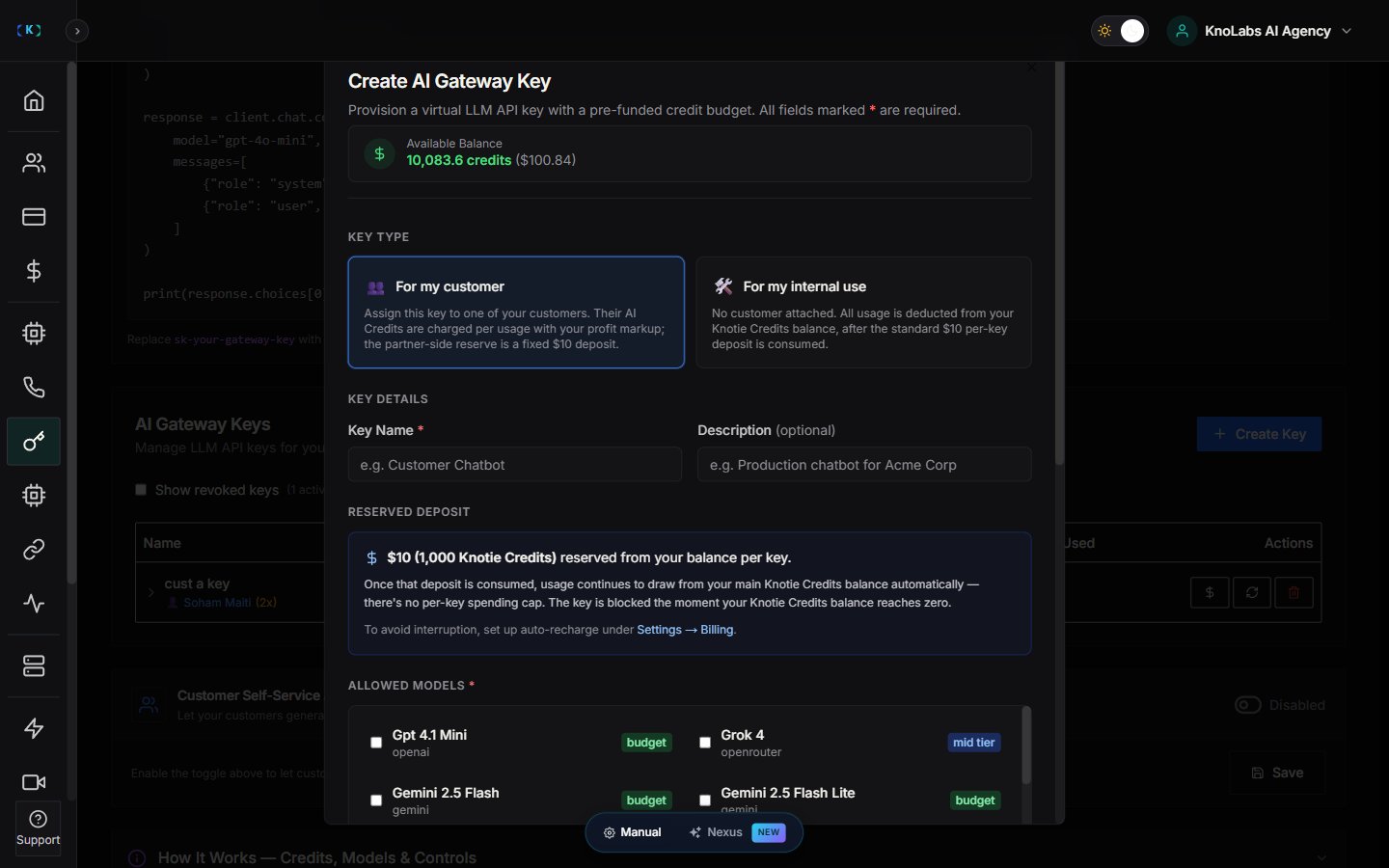Image resolution: width=1389 pixels, height=868 pixels.
Task: Click 'Soham Maiti' customer name
Action: click(217, 602)
